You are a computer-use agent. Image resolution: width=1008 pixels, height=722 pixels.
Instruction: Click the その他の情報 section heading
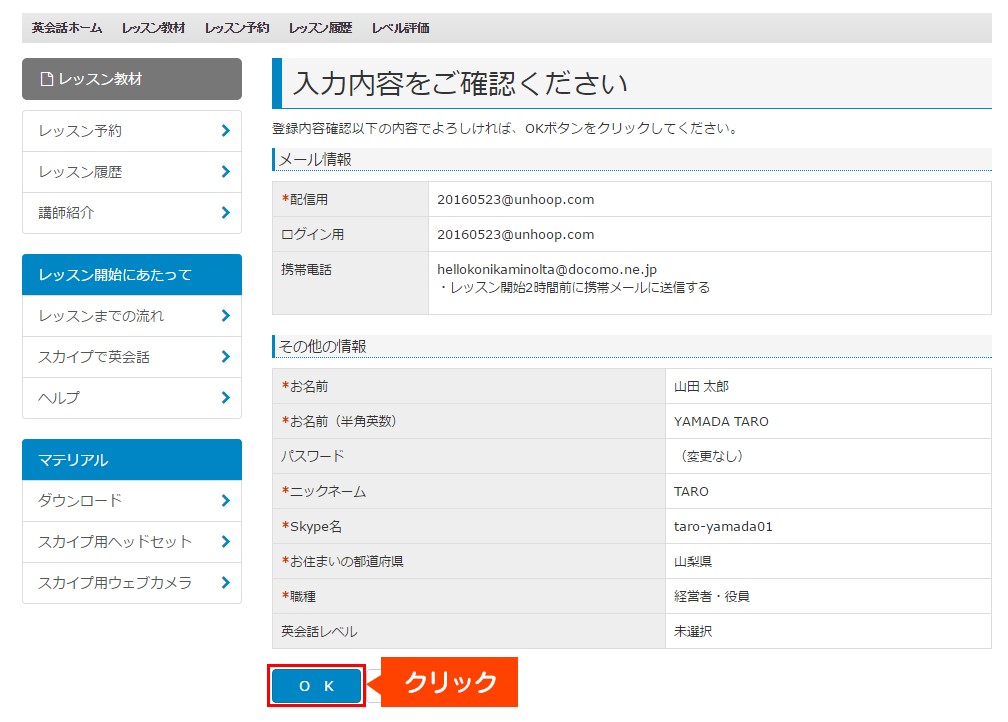tap(323, 347)
